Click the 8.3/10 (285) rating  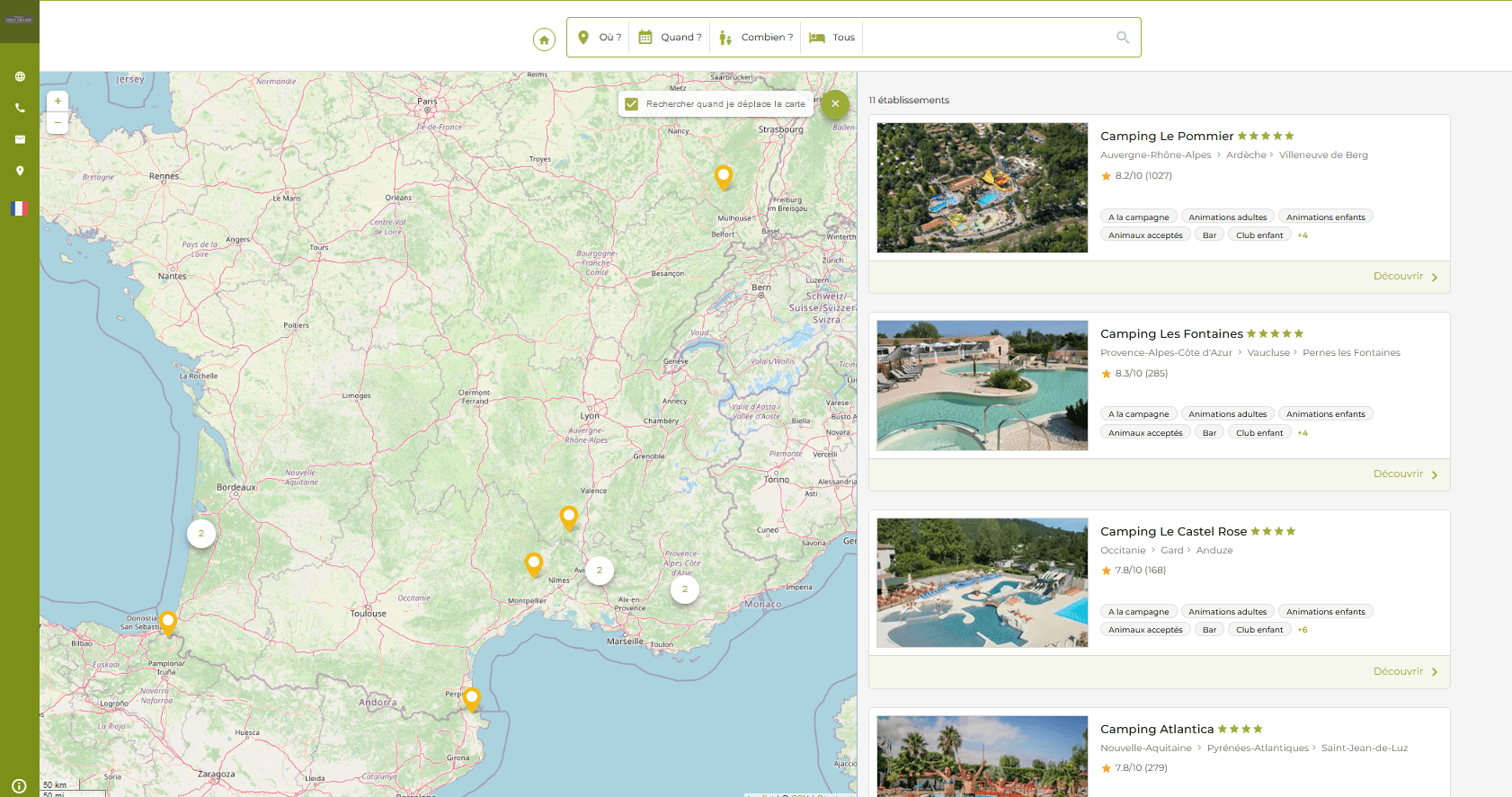(x=1134, y=374)
